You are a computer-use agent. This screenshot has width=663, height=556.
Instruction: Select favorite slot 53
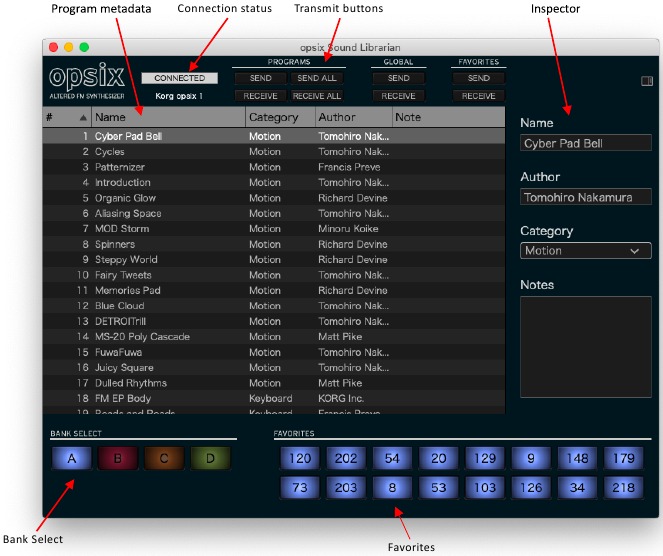coord(438,488)
